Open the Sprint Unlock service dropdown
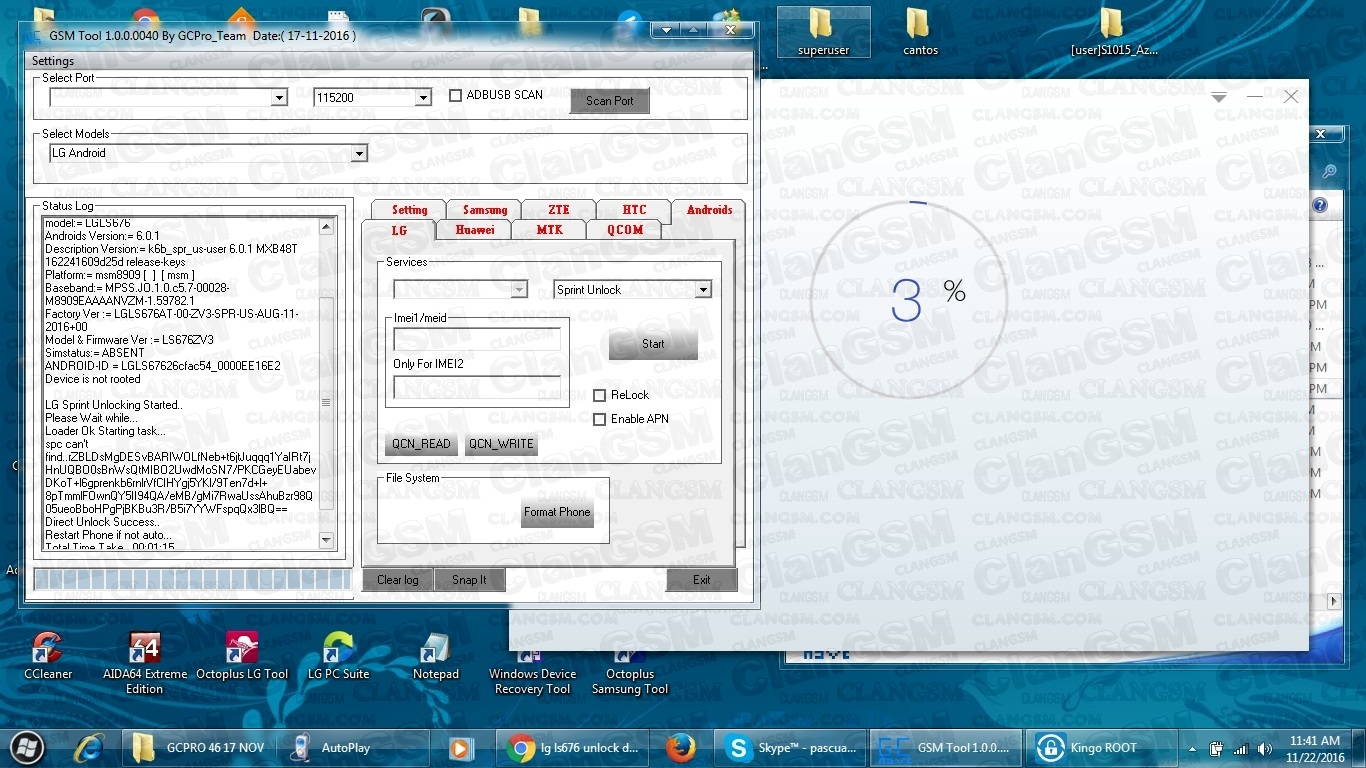Image resolution: width=1366 pixels, height=768 pixels. 704,290
